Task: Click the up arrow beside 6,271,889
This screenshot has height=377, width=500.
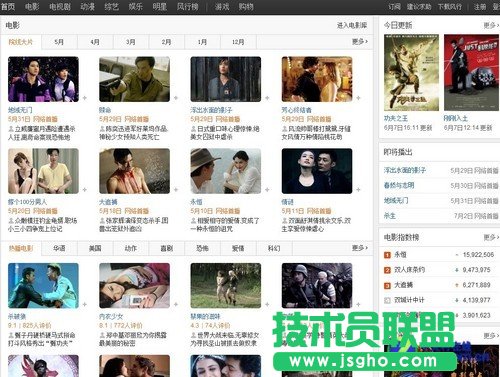Action: (x=457, y=285)
